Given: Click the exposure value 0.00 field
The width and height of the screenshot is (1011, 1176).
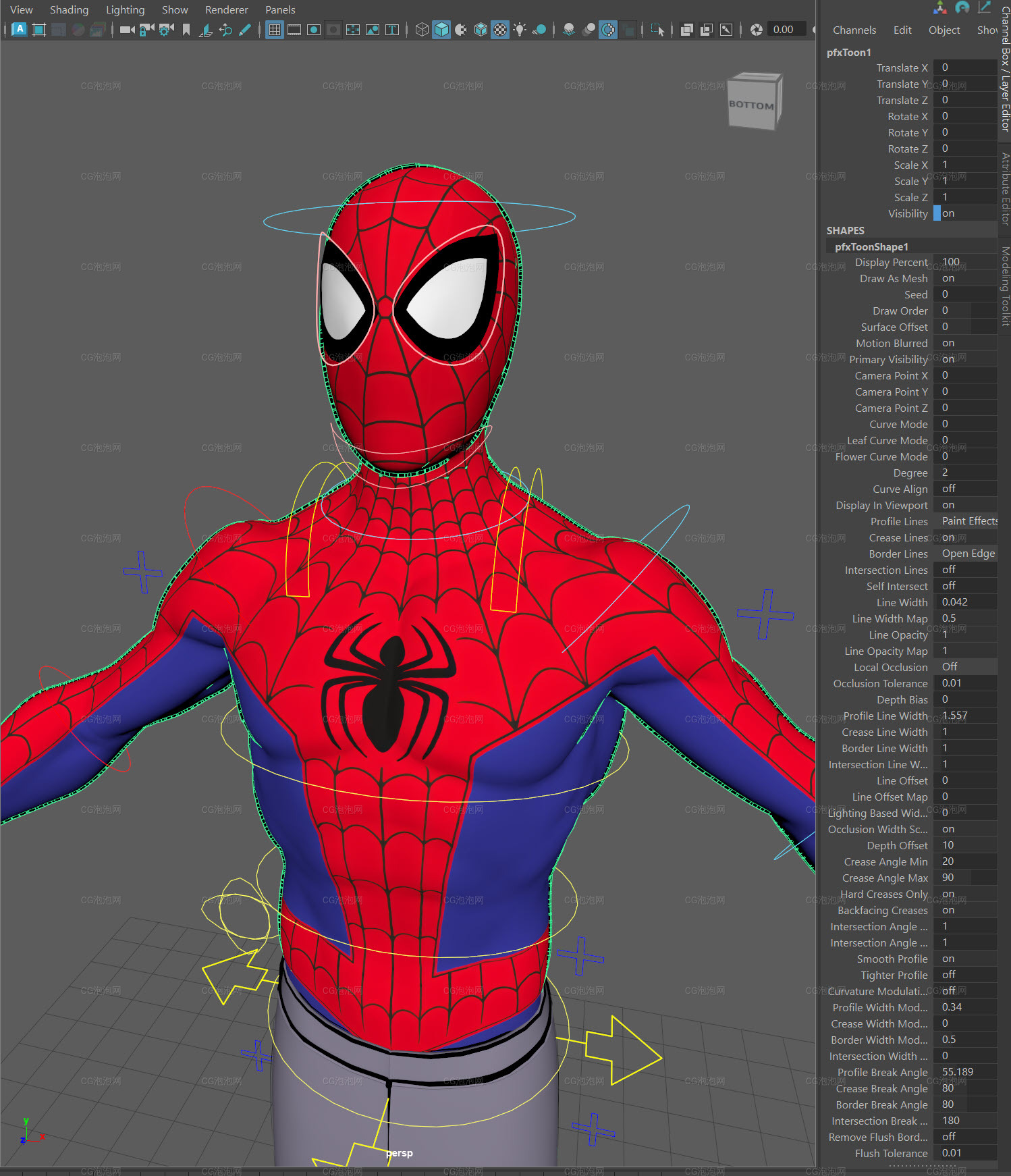Looking at the screenshot, I should [787, 29].
